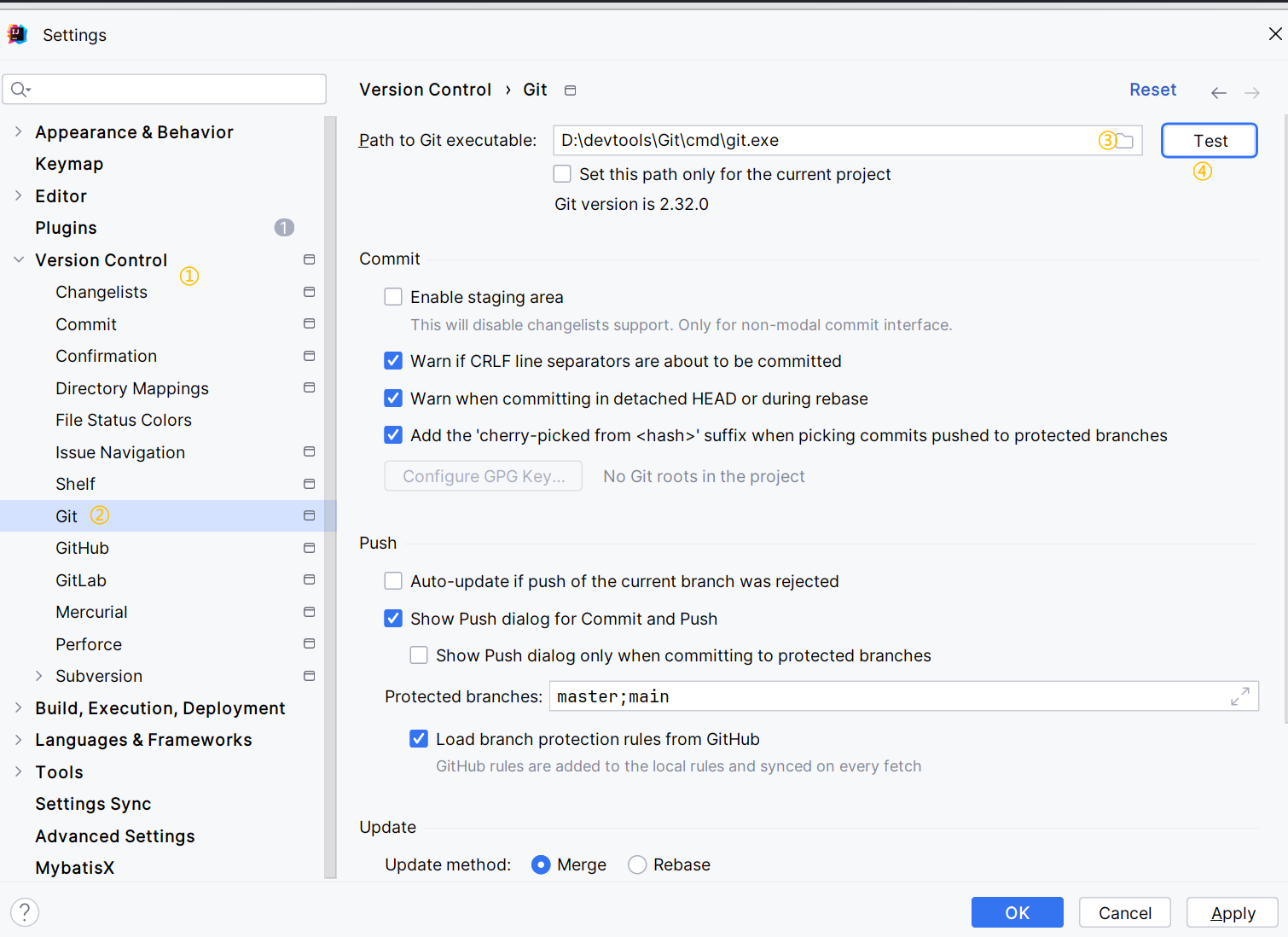
Task: Click the project-level icon beside Shelf
Action: click(309, 484)
